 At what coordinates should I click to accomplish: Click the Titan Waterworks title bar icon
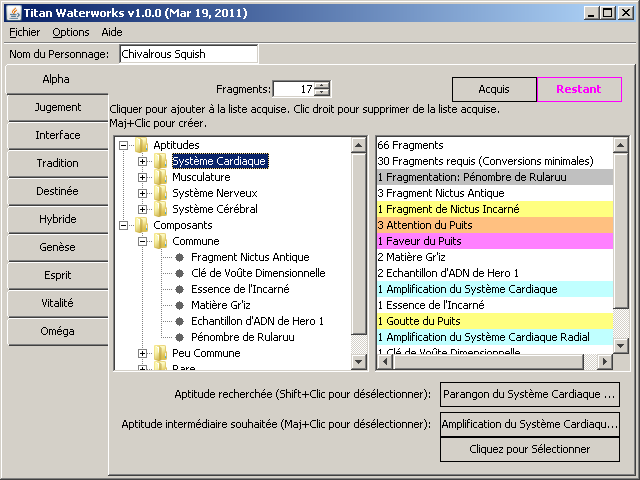(11, 11)
